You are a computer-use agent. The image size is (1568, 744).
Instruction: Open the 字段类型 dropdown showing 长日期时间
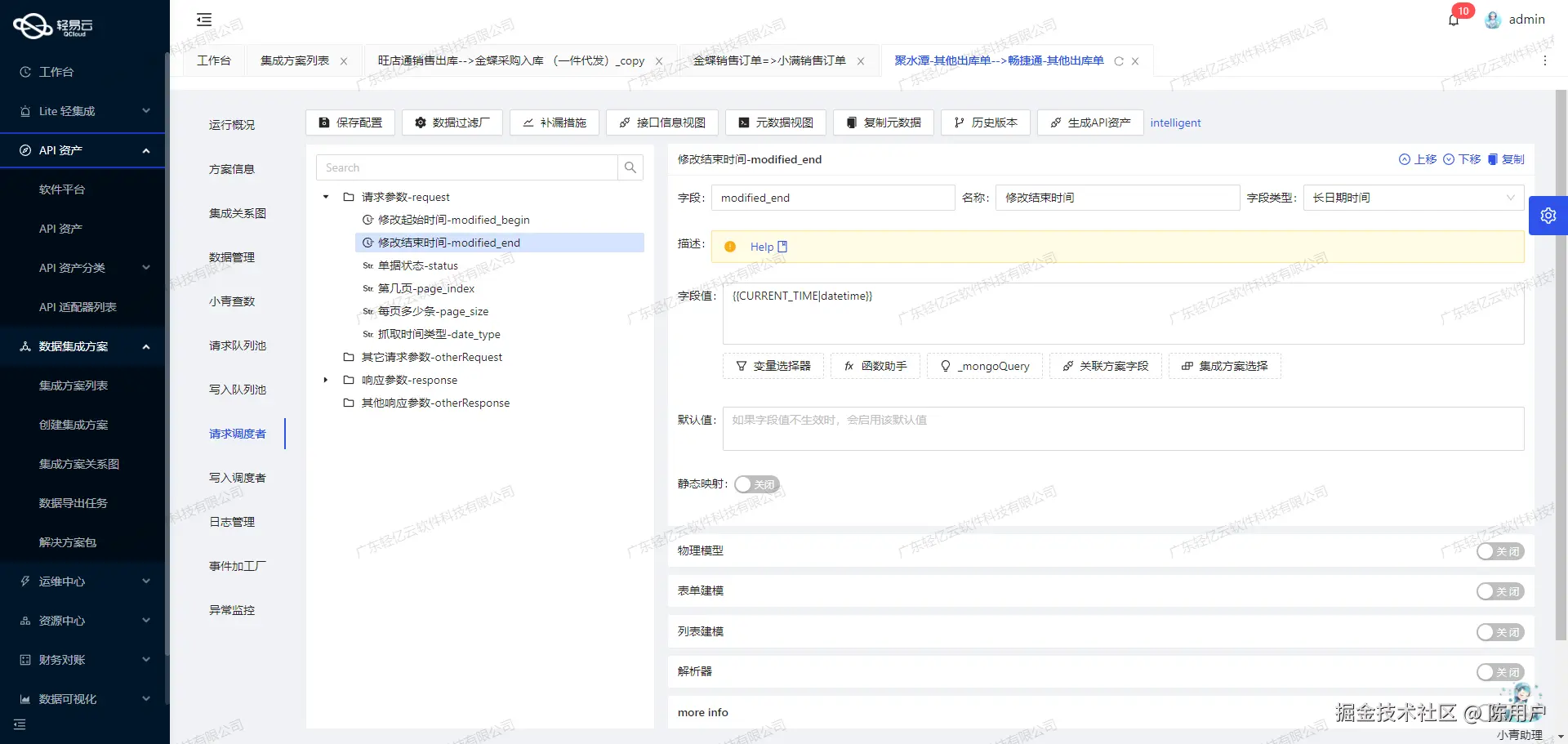click(x=1413, y=197)
